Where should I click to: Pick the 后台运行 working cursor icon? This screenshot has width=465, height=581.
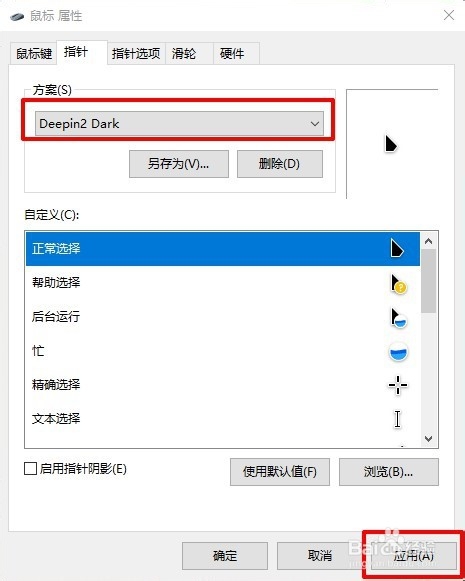coord(399,318)
